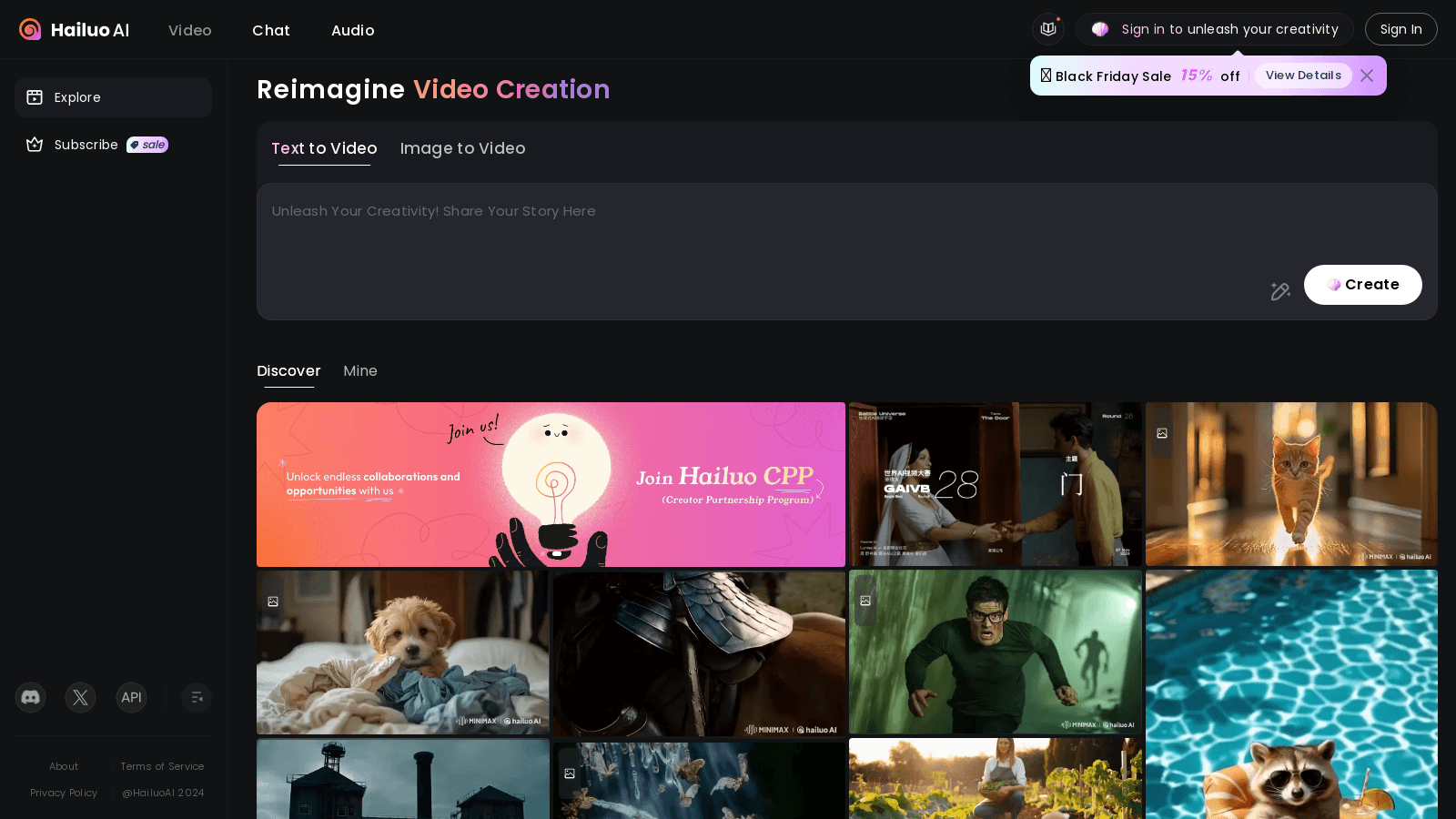Click image icon on the orange cat thumbnail
The image size is (1456, 819).
1162,433
